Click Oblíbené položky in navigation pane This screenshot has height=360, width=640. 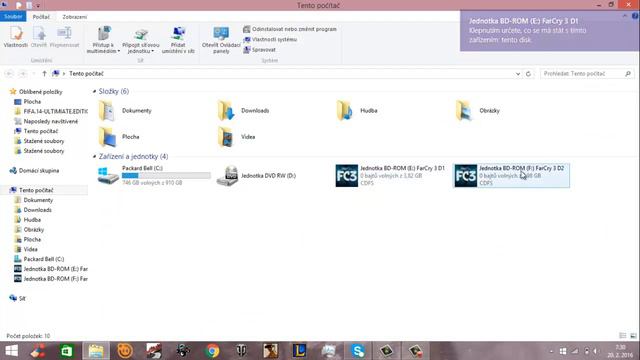tap(40, 92)
